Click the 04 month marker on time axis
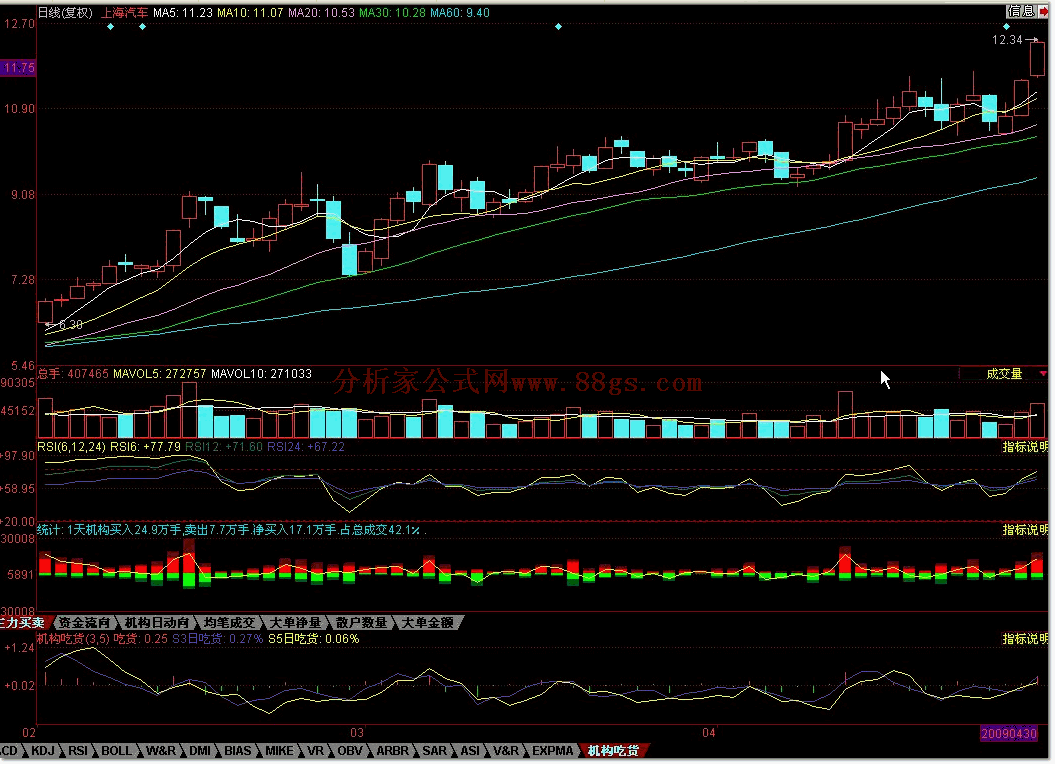The height and width of the screenshot is (764, 1055). point(708,732)
